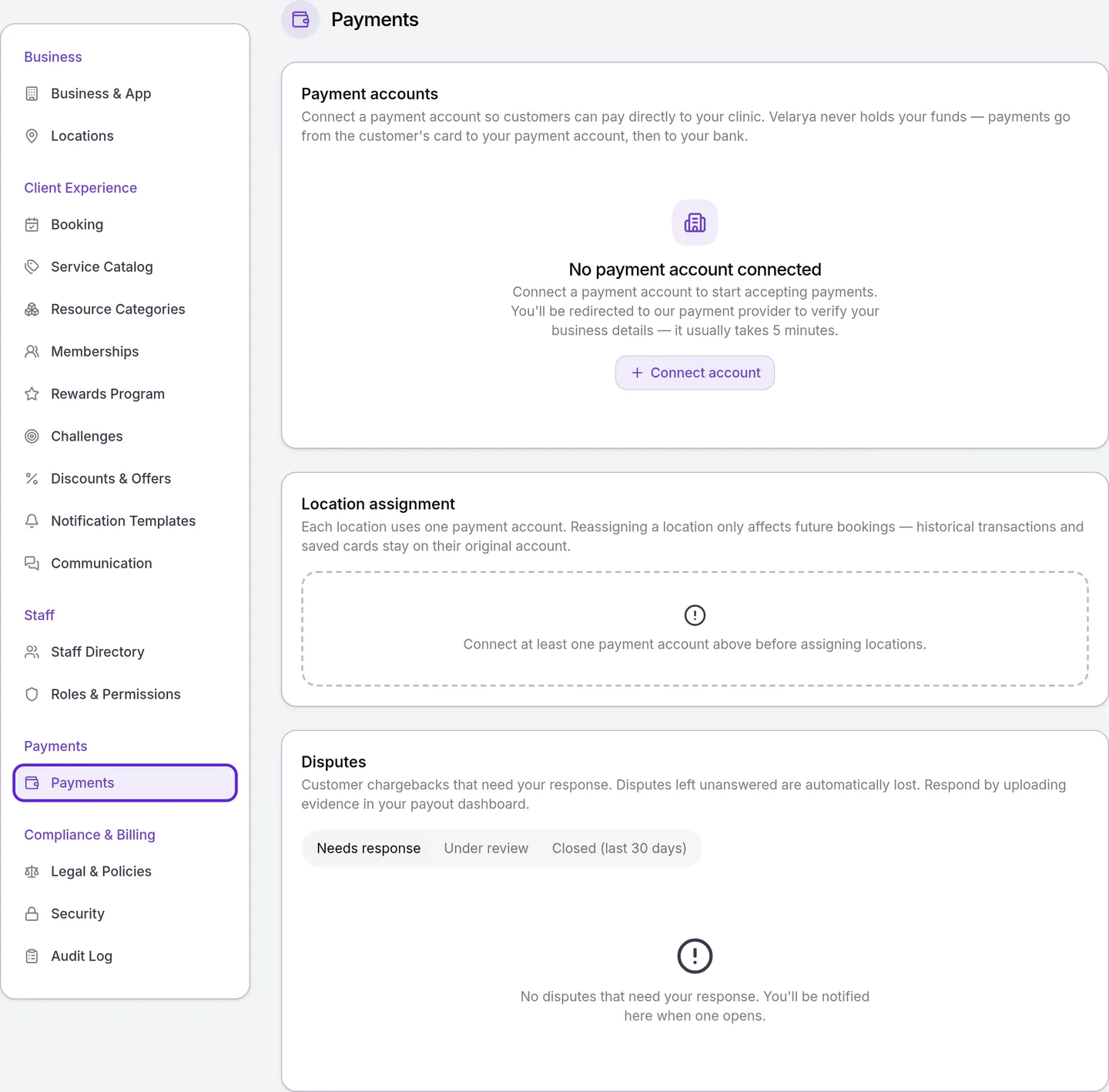The width and height of the screenshot is (1109, 1092).
Task: Click the wallet icon in the Payments sidebar item
Action: (32, 783)
